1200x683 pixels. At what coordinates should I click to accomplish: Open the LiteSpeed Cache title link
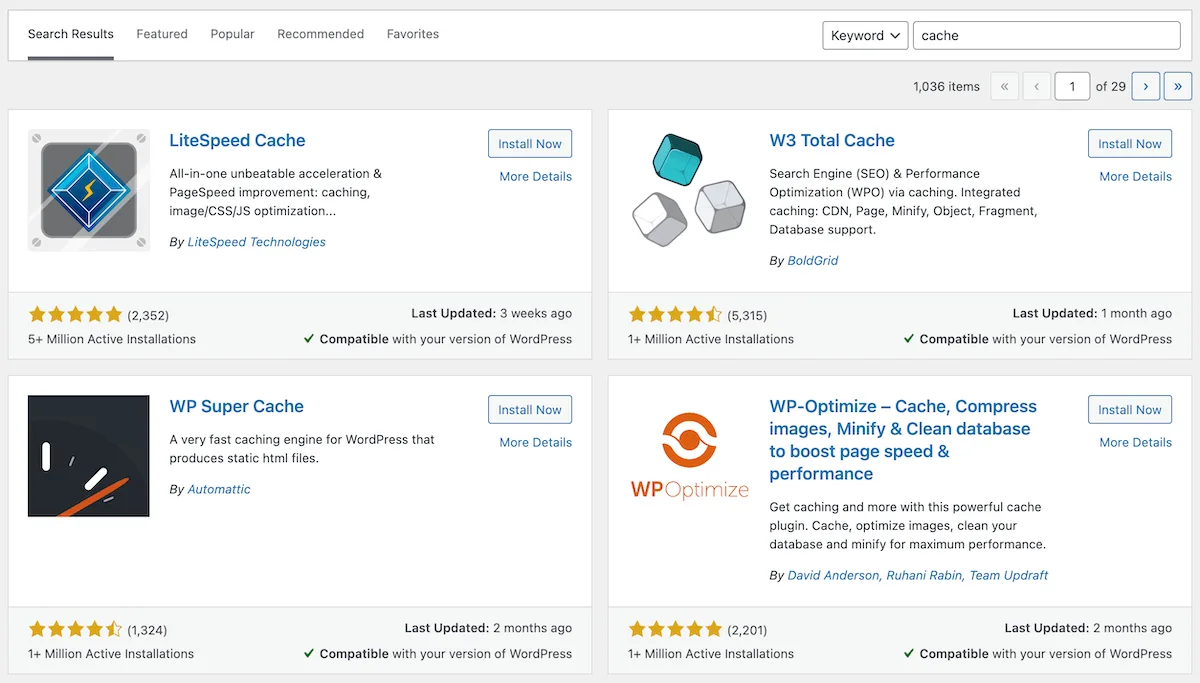tap(237, 141)
